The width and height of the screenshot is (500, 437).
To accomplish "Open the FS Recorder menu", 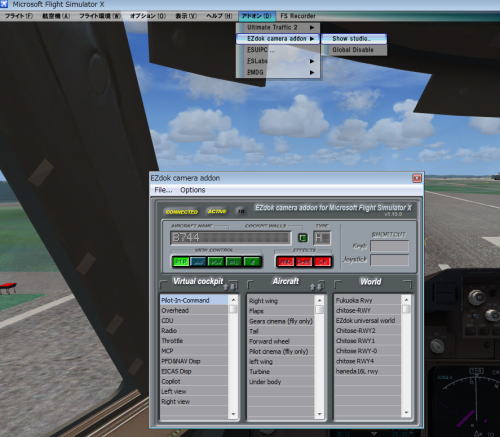I will tap(298, 16).
